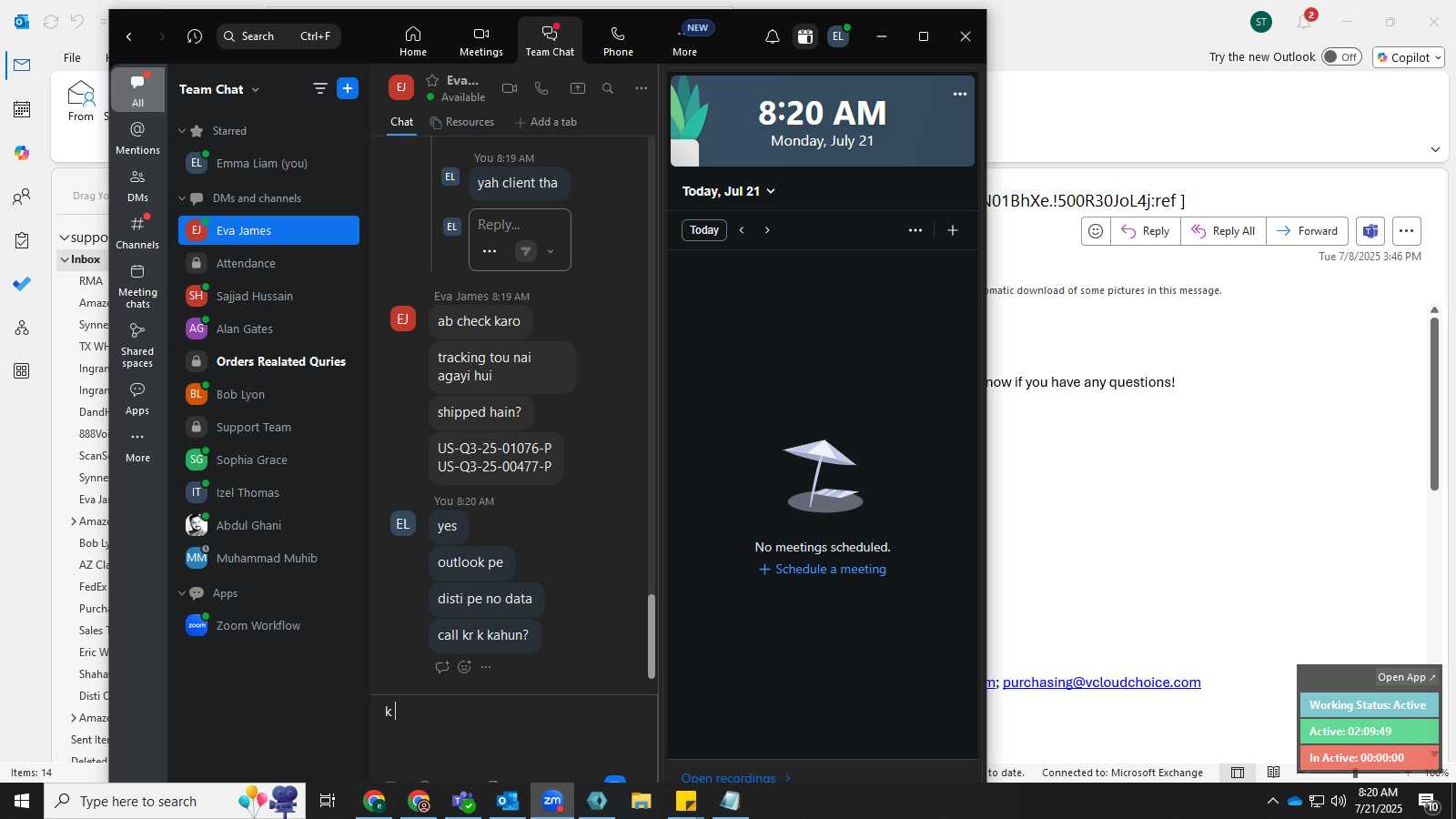1456x819 pixels.
Task: Star the Eva James conversation
Action: [x=432, y=80]
